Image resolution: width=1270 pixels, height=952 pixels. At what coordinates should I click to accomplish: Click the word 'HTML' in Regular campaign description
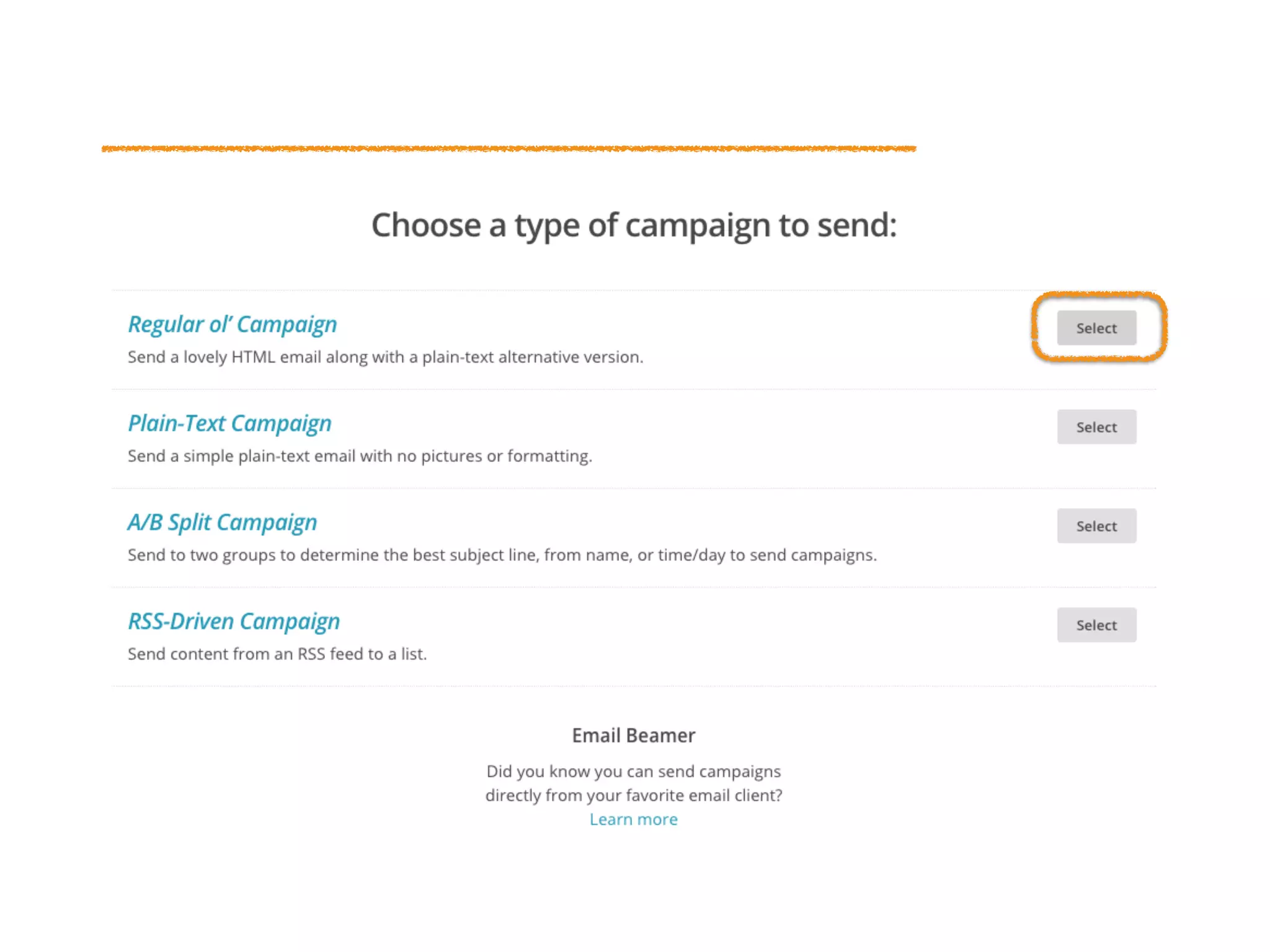coord(253,357)
